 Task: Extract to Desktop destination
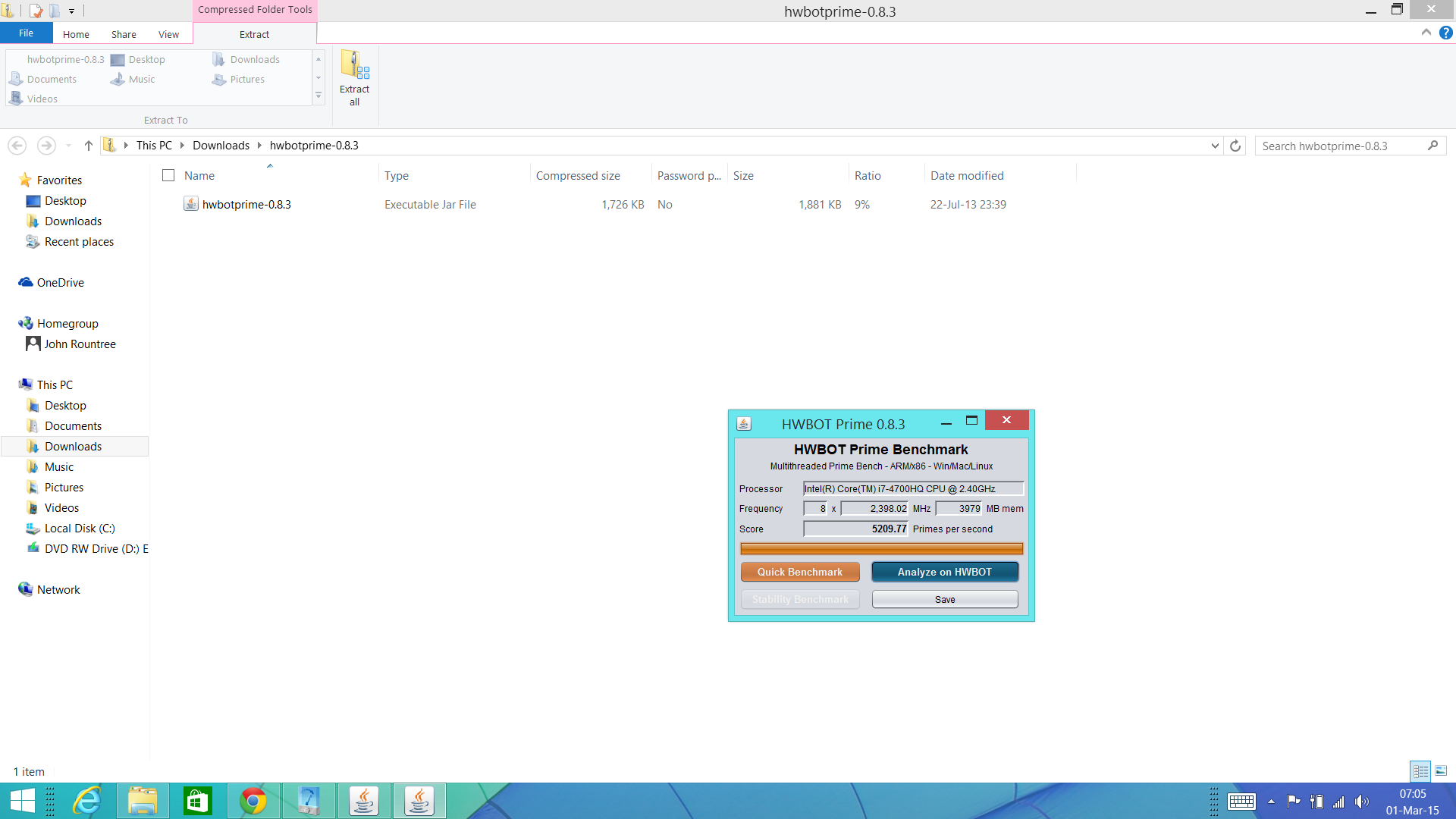pyautogui.click(x=138, y=59)
